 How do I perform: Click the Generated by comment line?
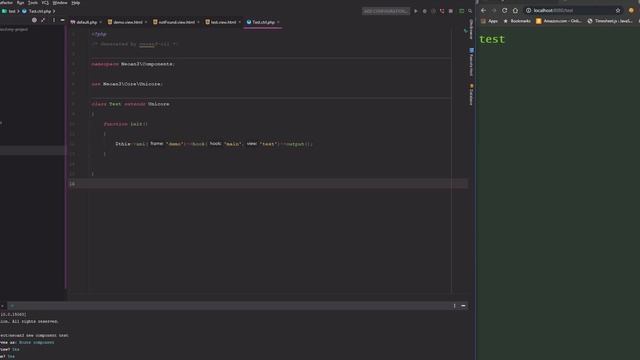[135, 44]
